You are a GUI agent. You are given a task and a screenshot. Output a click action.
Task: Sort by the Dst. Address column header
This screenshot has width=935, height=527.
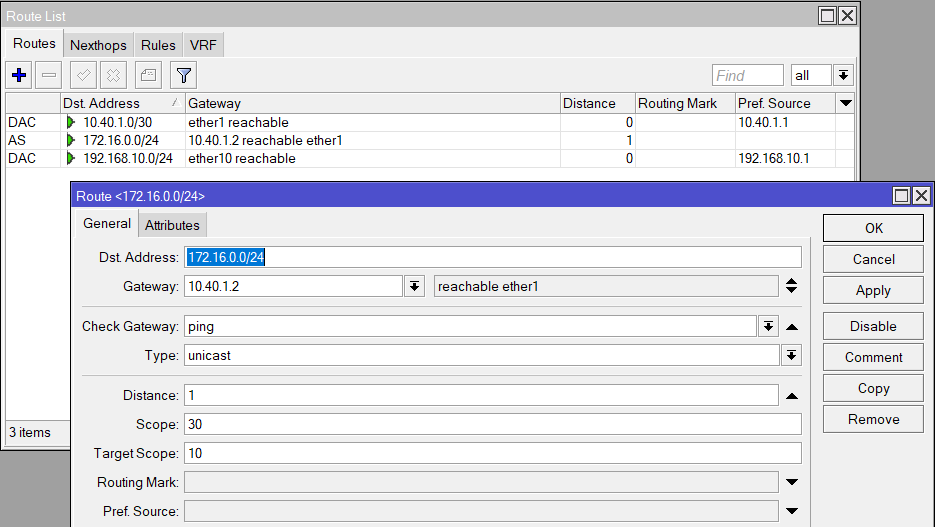(x=122, y=103)
